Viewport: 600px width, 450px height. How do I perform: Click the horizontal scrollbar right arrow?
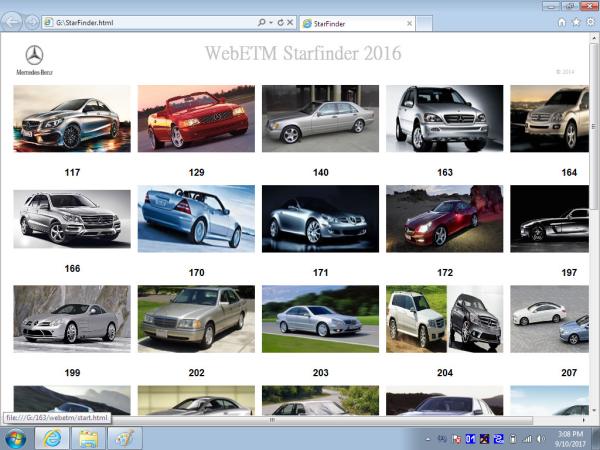pyautogui.click(x=584, y=420)
